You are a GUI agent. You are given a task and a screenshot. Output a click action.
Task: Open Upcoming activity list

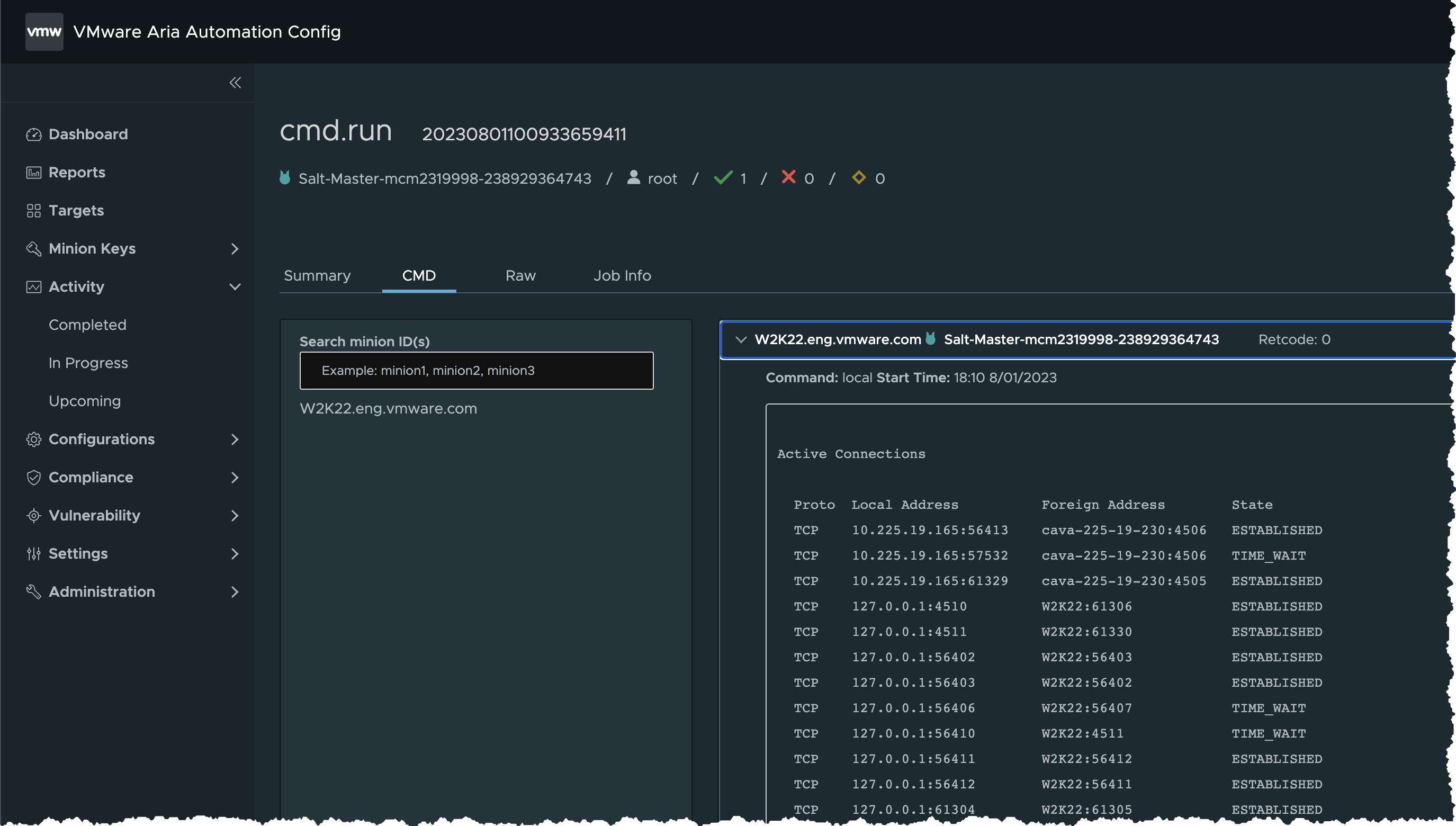[85, 401]
